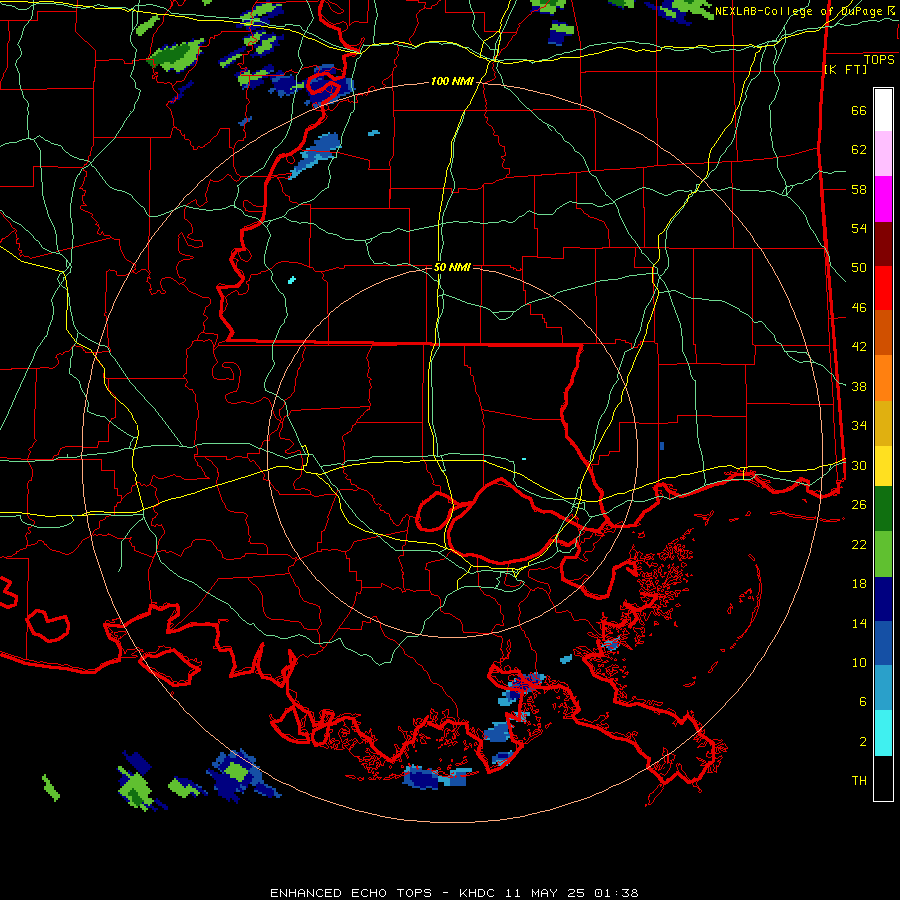Click the light blue legend swatch
900x900 pixels.
coord(883,688)
